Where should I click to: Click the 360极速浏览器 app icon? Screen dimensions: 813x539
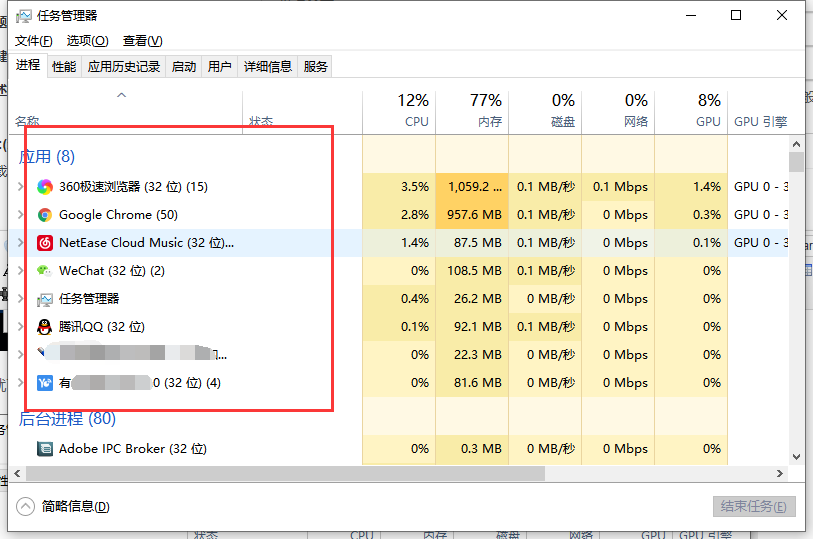click(x=45, y=187)
